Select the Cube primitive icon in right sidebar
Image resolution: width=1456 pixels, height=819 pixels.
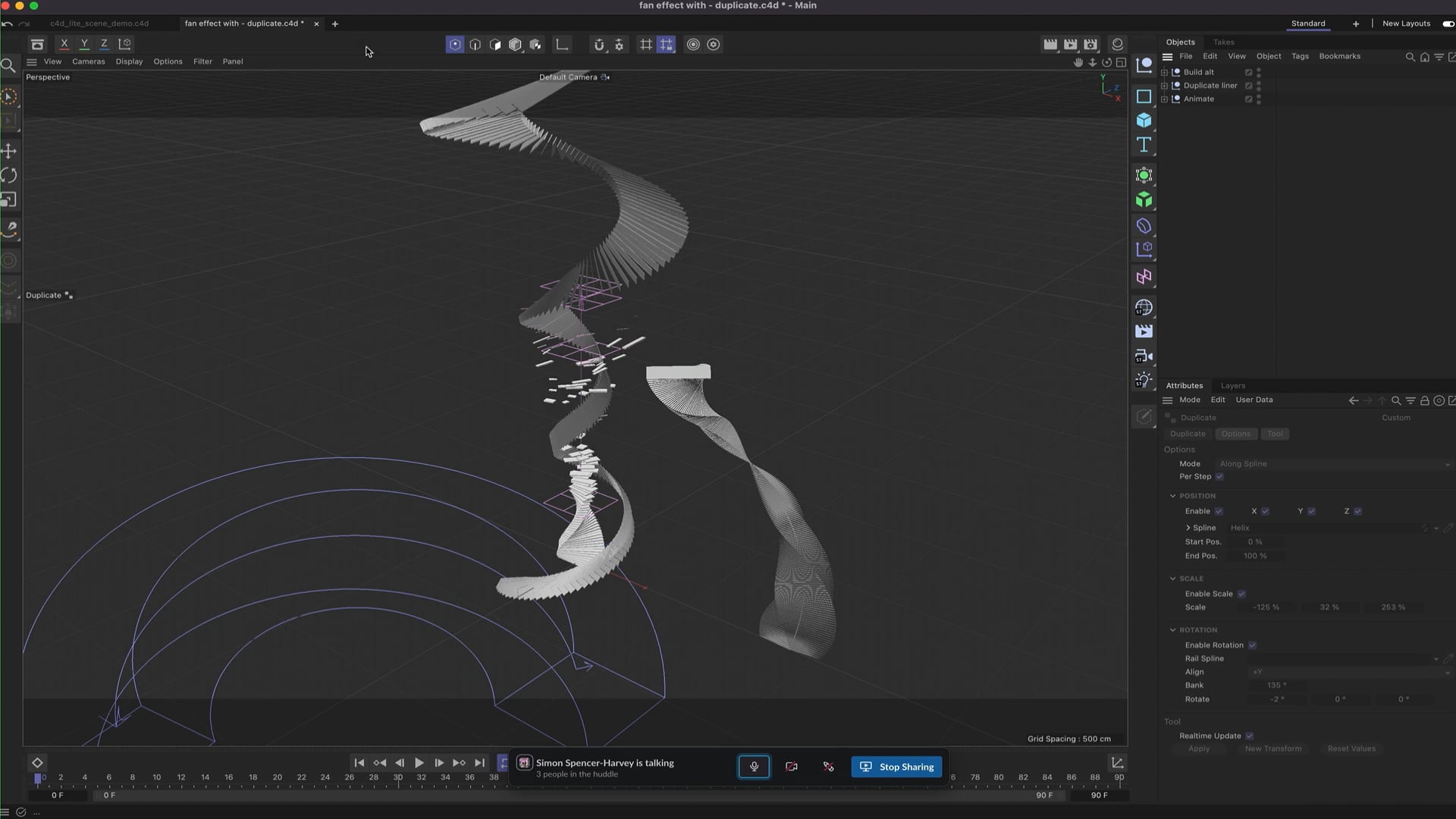point(1144,121)
